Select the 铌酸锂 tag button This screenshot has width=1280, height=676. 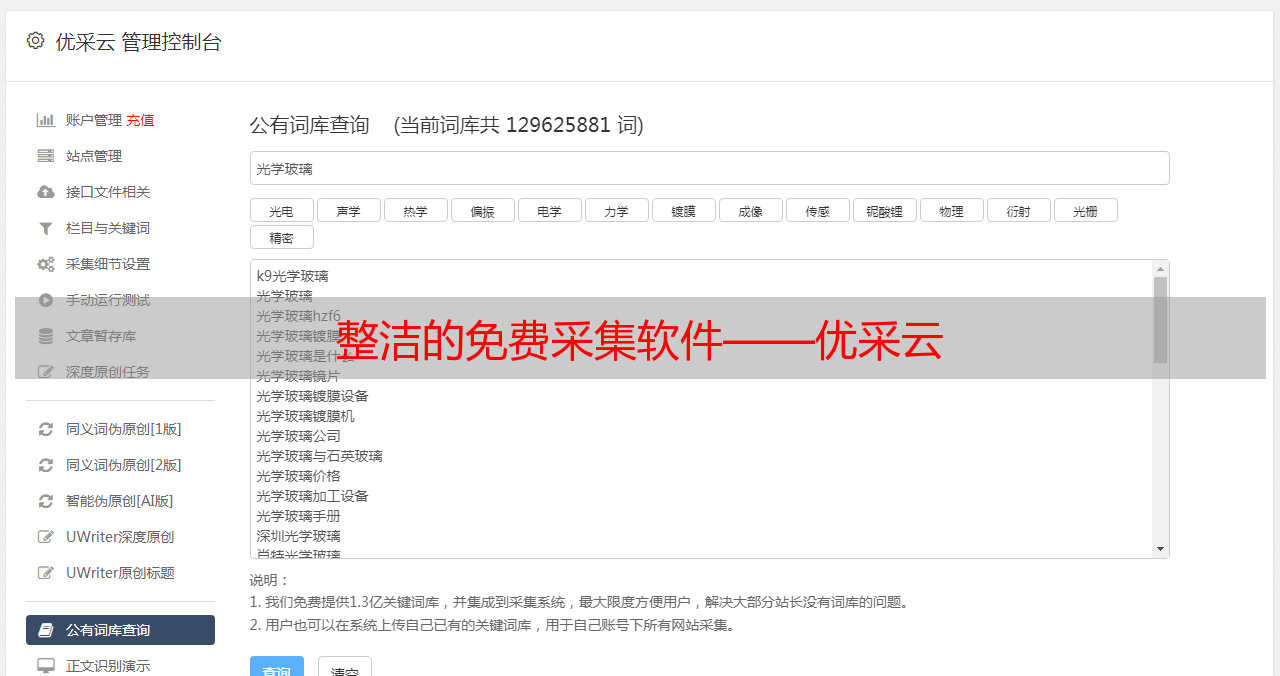884,210
